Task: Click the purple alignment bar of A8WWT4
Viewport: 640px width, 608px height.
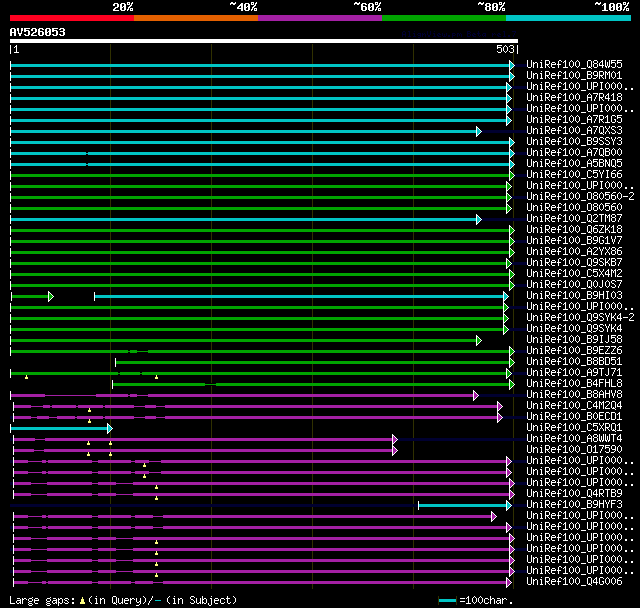Action: point(203,439)
